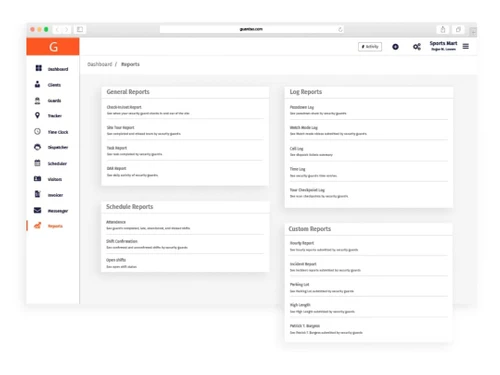Open the hamburger menu icon
Image resolution: width=500 pixels, height=375 pixels.
coord(466,46)
